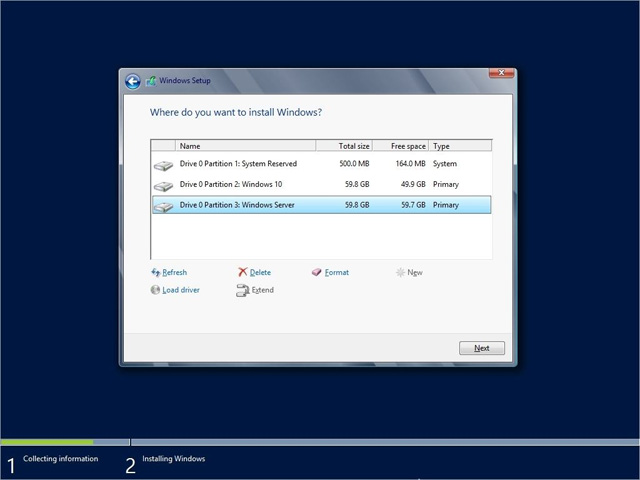This screenshot has width=640, height=480.
Task: Click the back arrow button in Windows Setup
Action: click(x=132, y=82)
